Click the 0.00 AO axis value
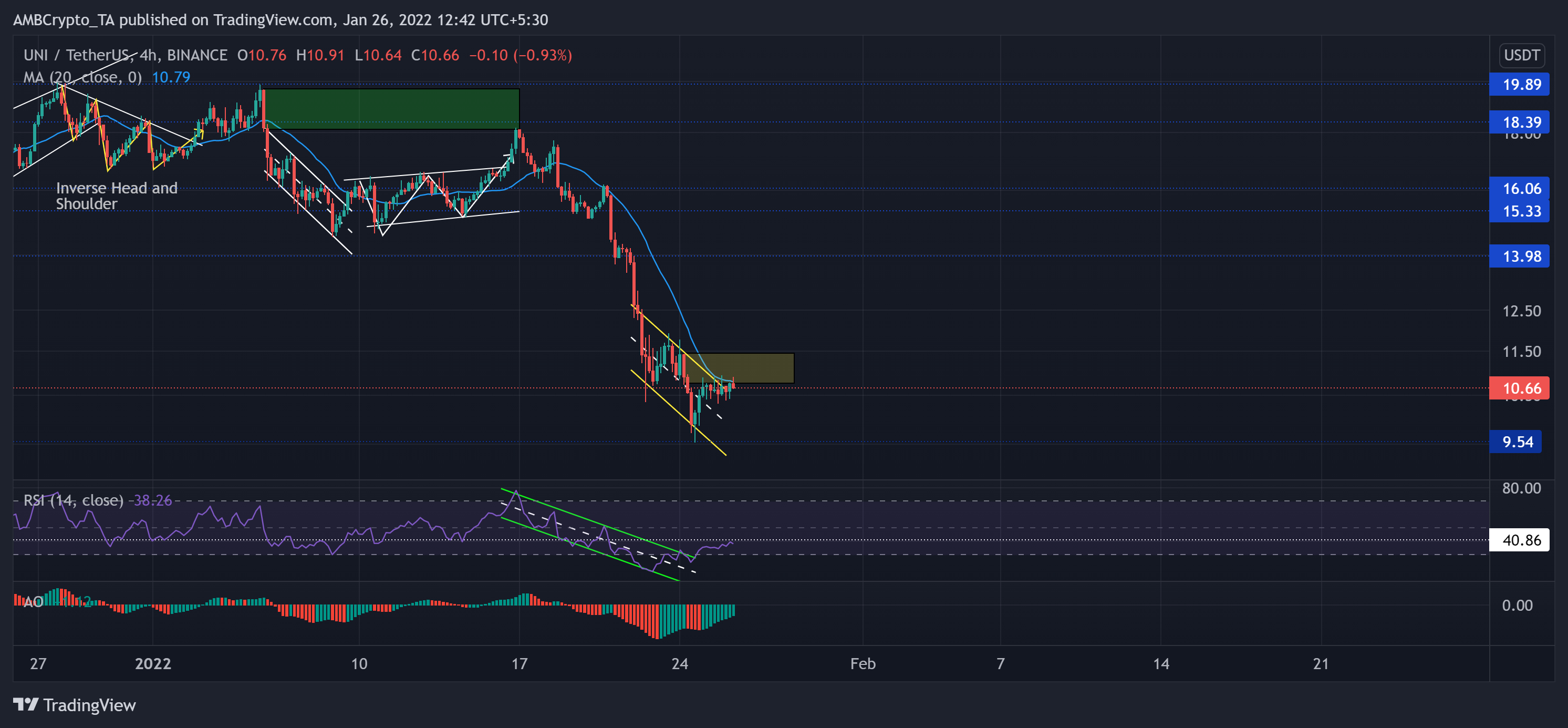Viewport: 1568px width, 728px height. tap(1517, 605)
